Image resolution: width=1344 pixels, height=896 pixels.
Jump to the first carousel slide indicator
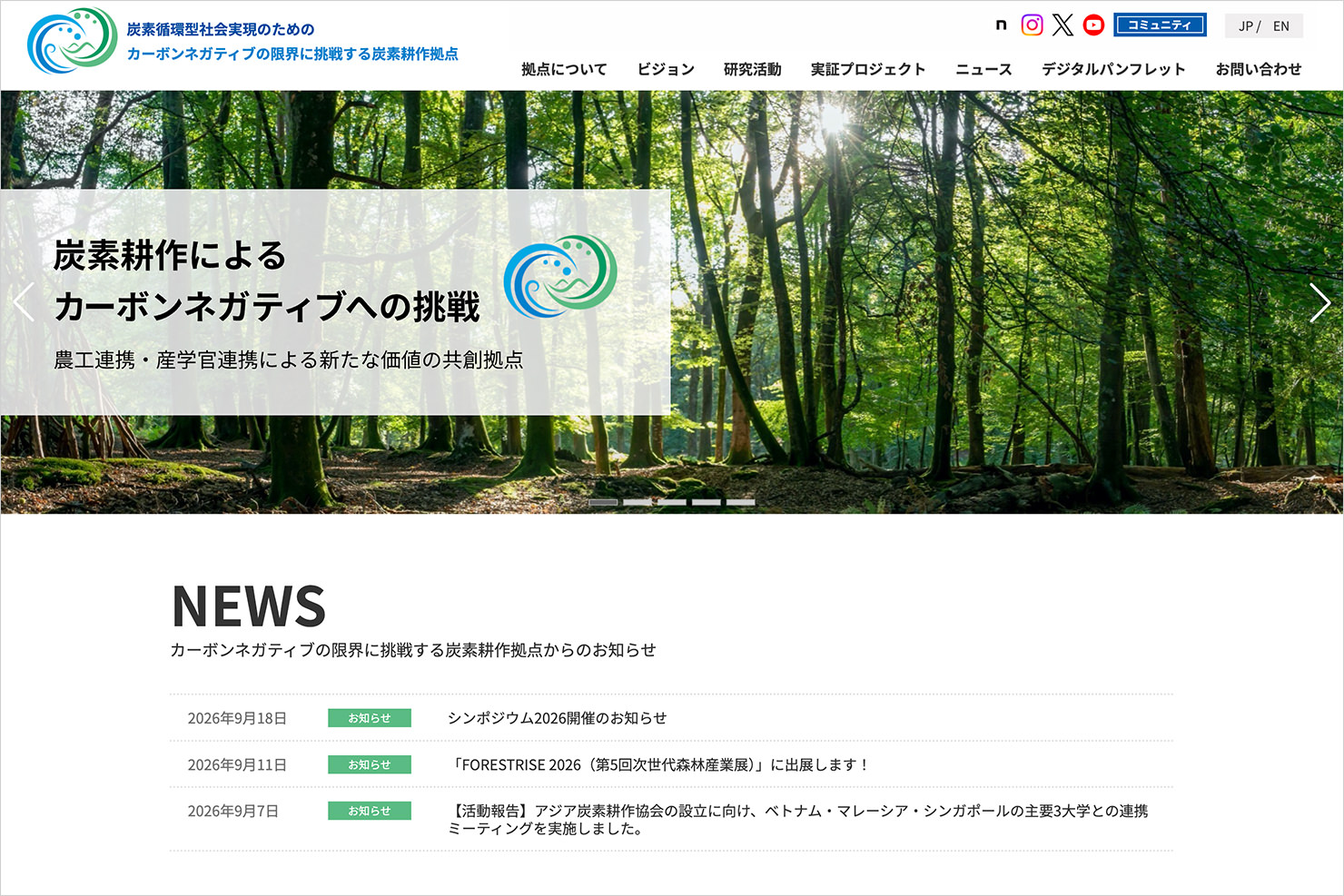click(x=603, y=502)
